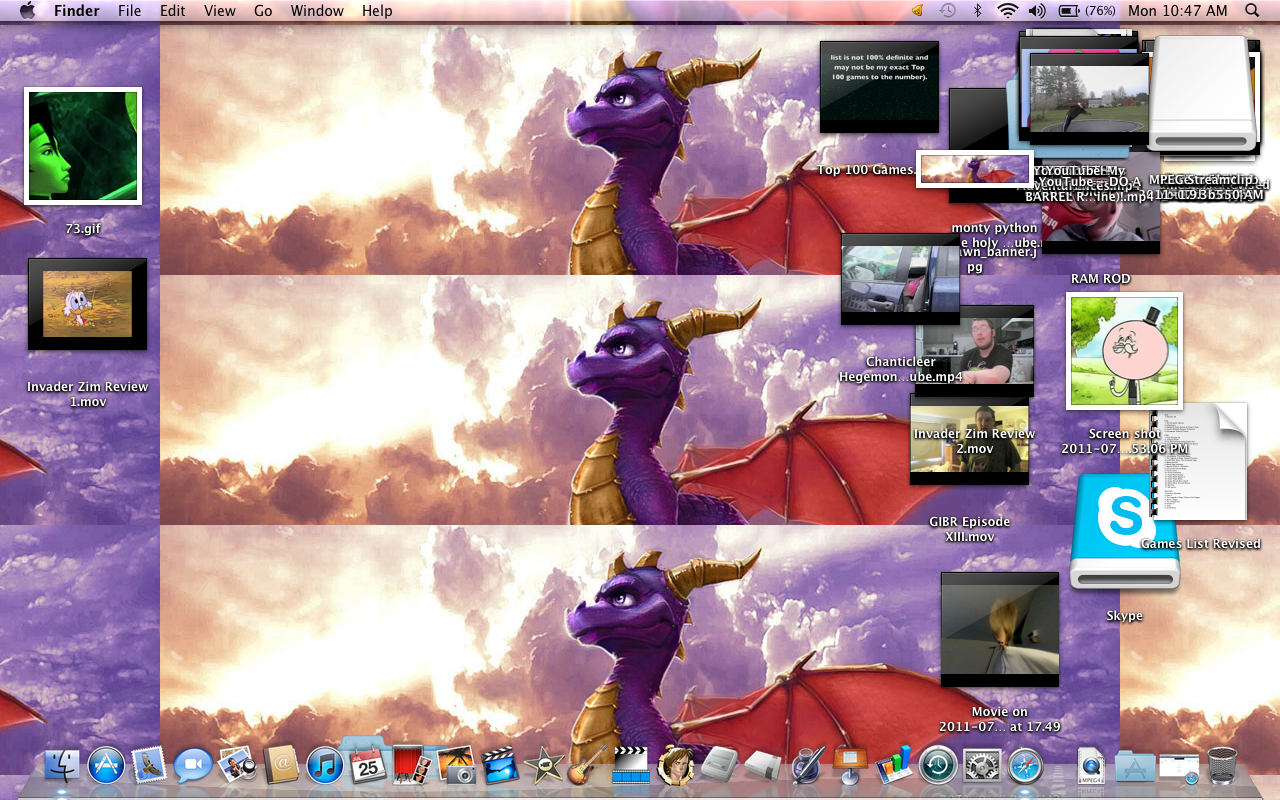
Task: Select the 73.gif desktop file
Action: 83,146
